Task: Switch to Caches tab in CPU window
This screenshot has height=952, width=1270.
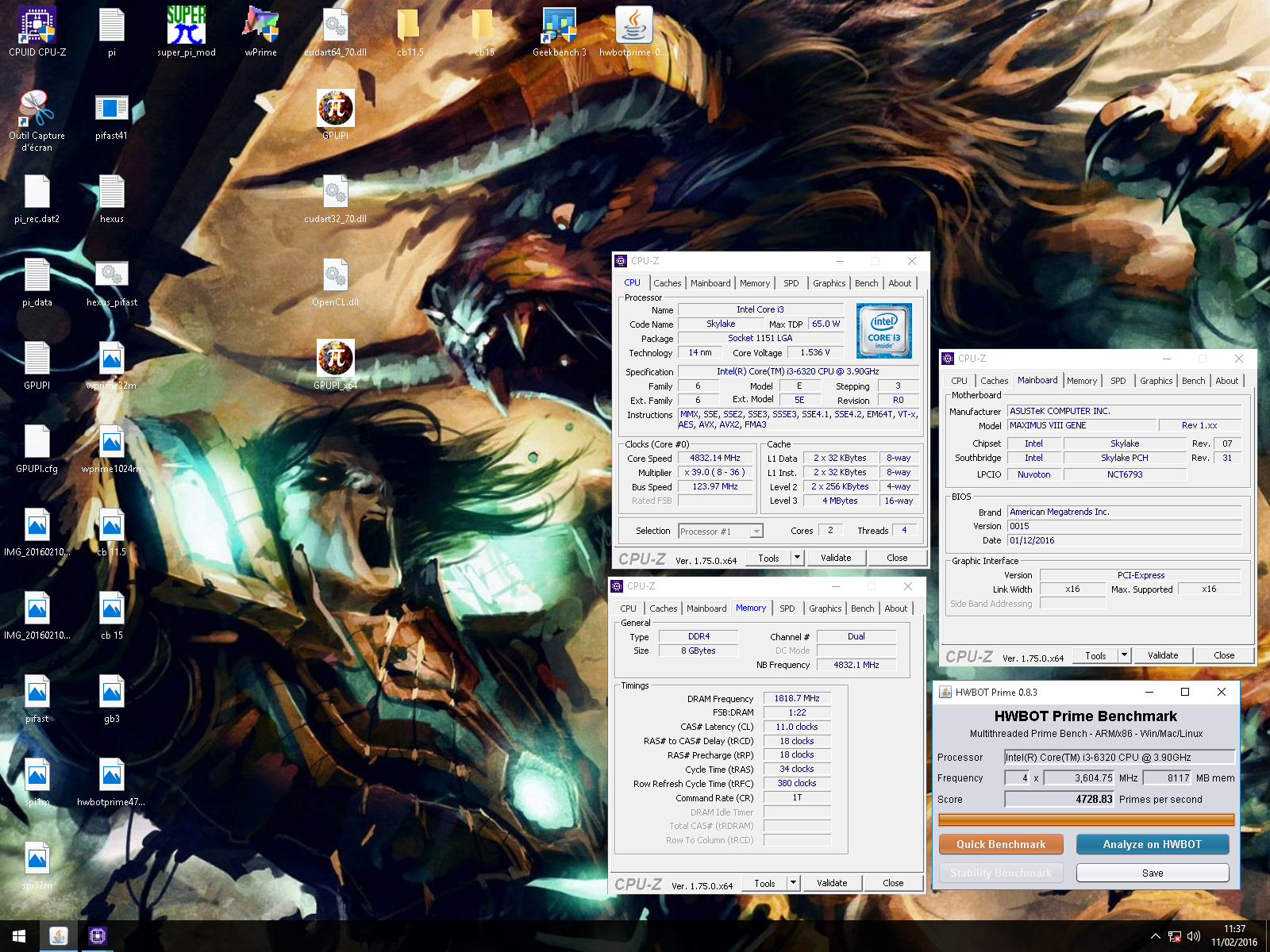Action: point(668,283)
